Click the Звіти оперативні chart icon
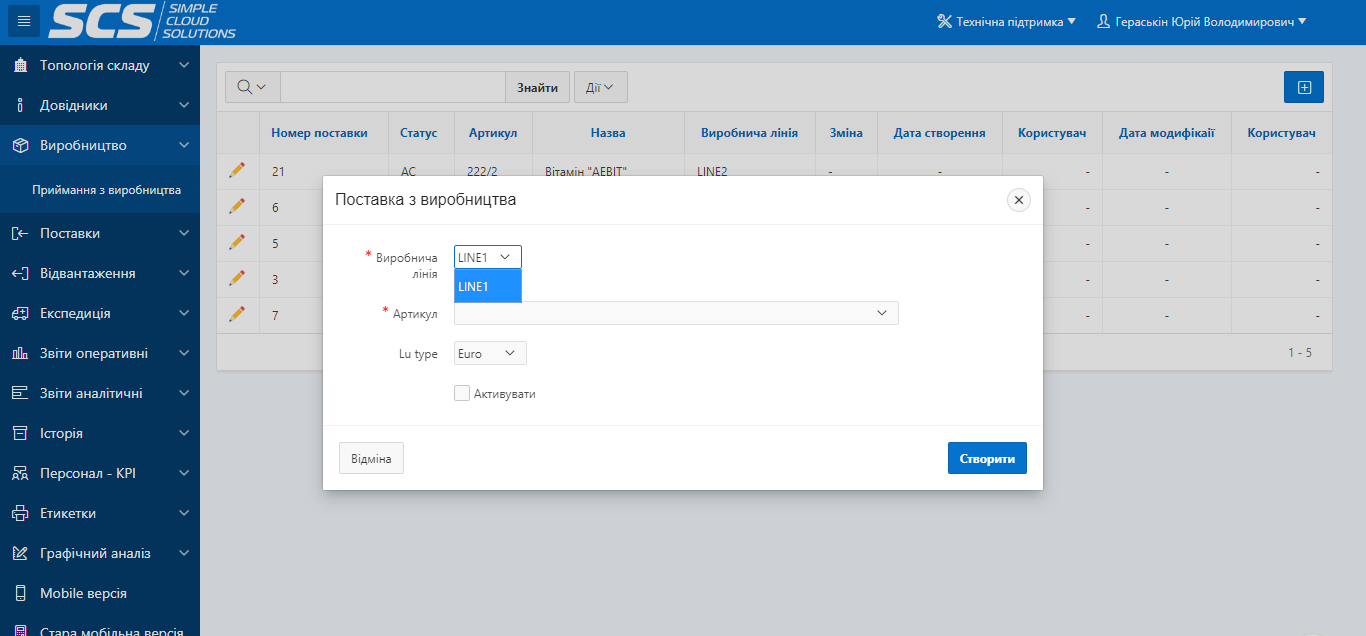The width and height of the screenshot is (1366, 636). 20,353
